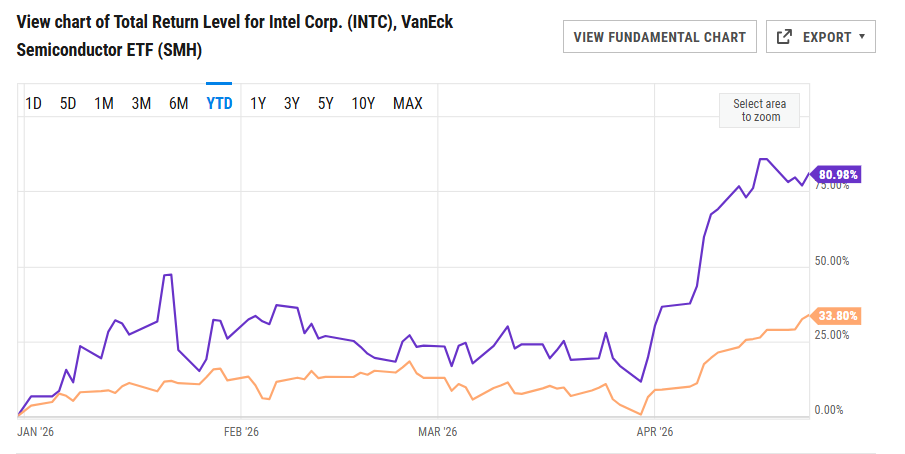Click the FEB '26 axis marker
This screenshot has height=454, width=905.
click(241, 432)
